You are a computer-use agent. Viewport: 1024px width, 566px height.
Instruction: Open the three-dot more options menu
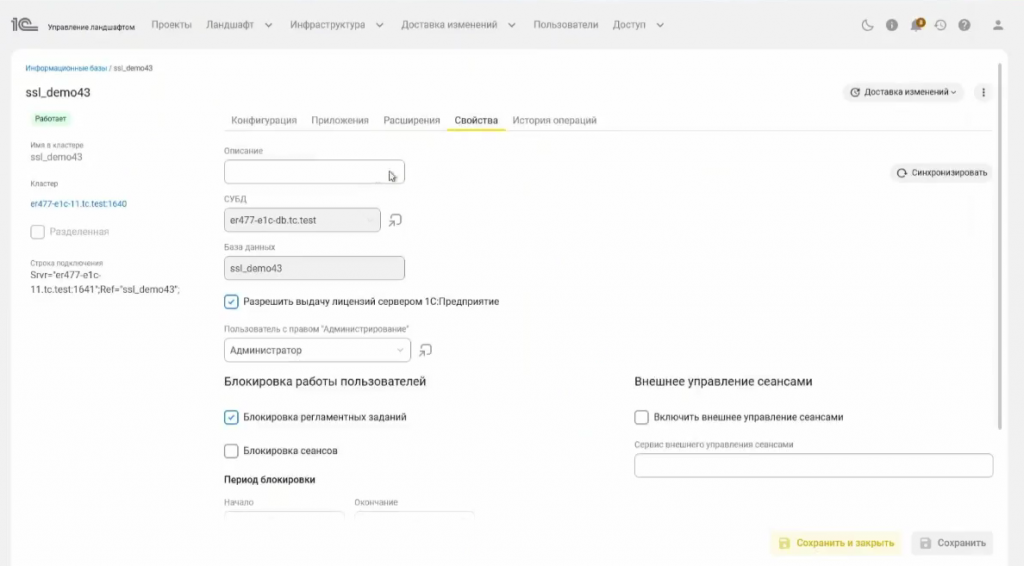(x=983, y=92)
